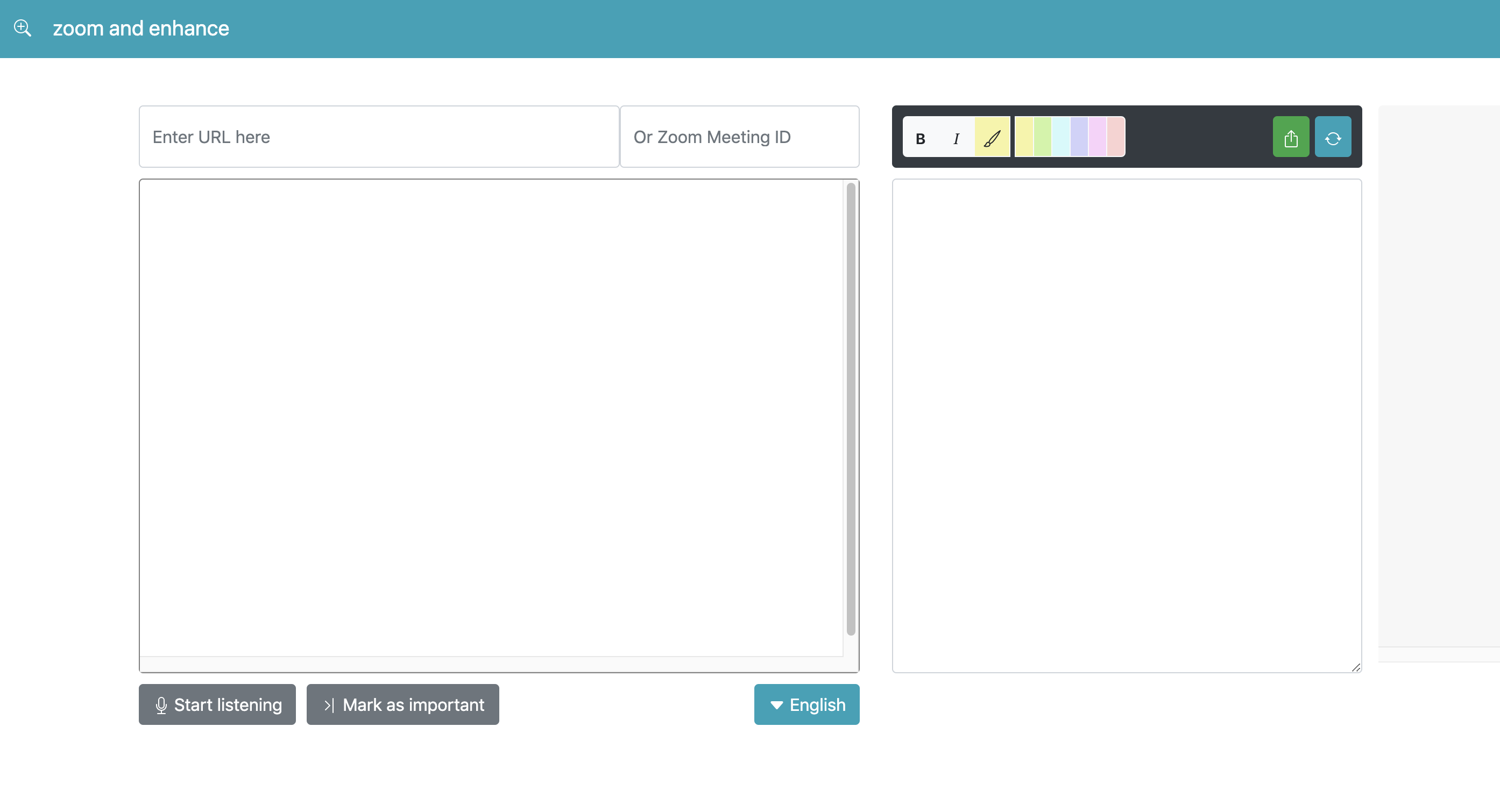
Task: Pick the light cyan highlight swatch
Action: click(x=1061, y=137)
